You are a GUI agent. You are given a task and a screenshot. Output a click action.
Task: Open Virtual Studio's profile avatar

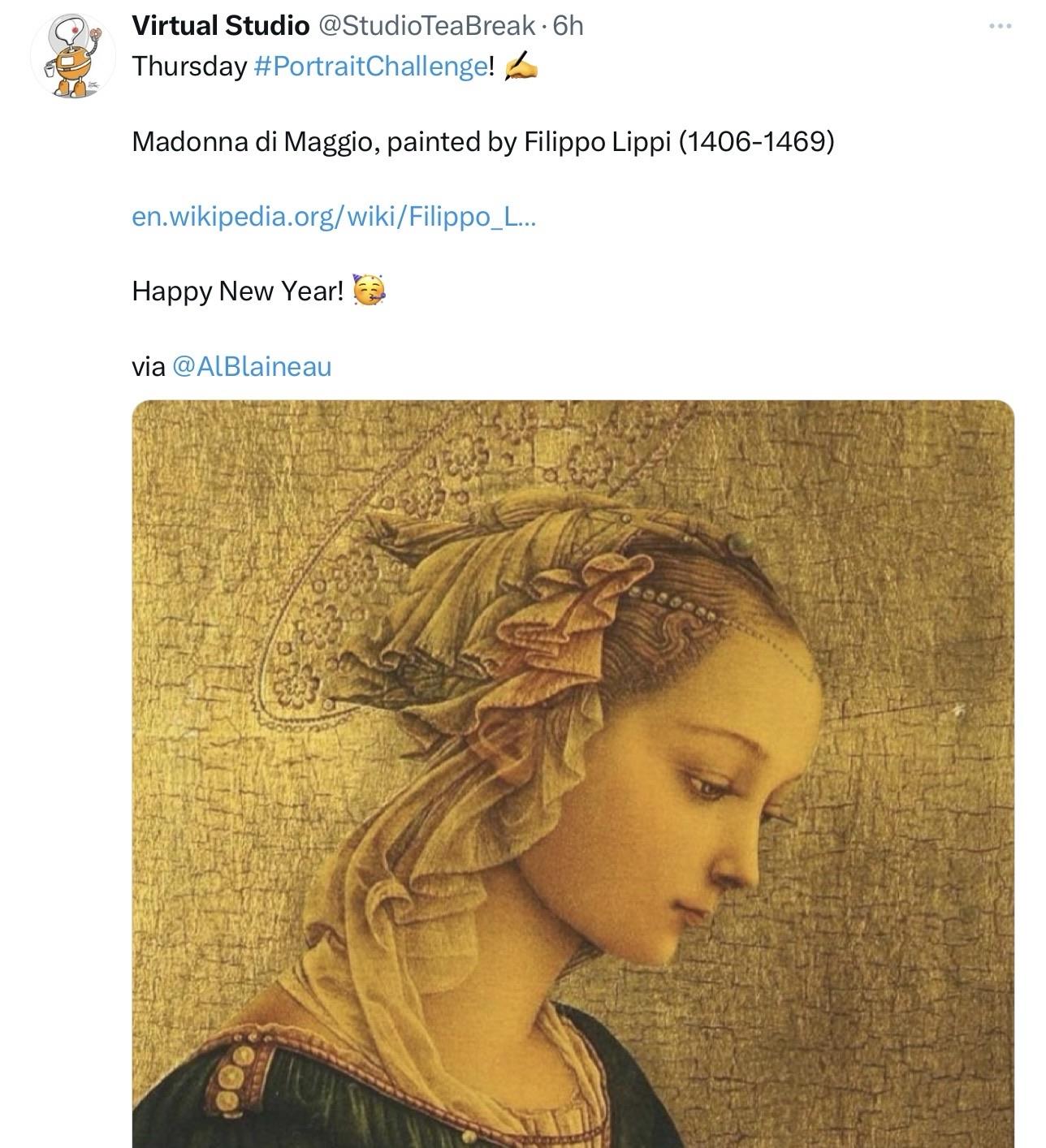[x=73, y=56]
